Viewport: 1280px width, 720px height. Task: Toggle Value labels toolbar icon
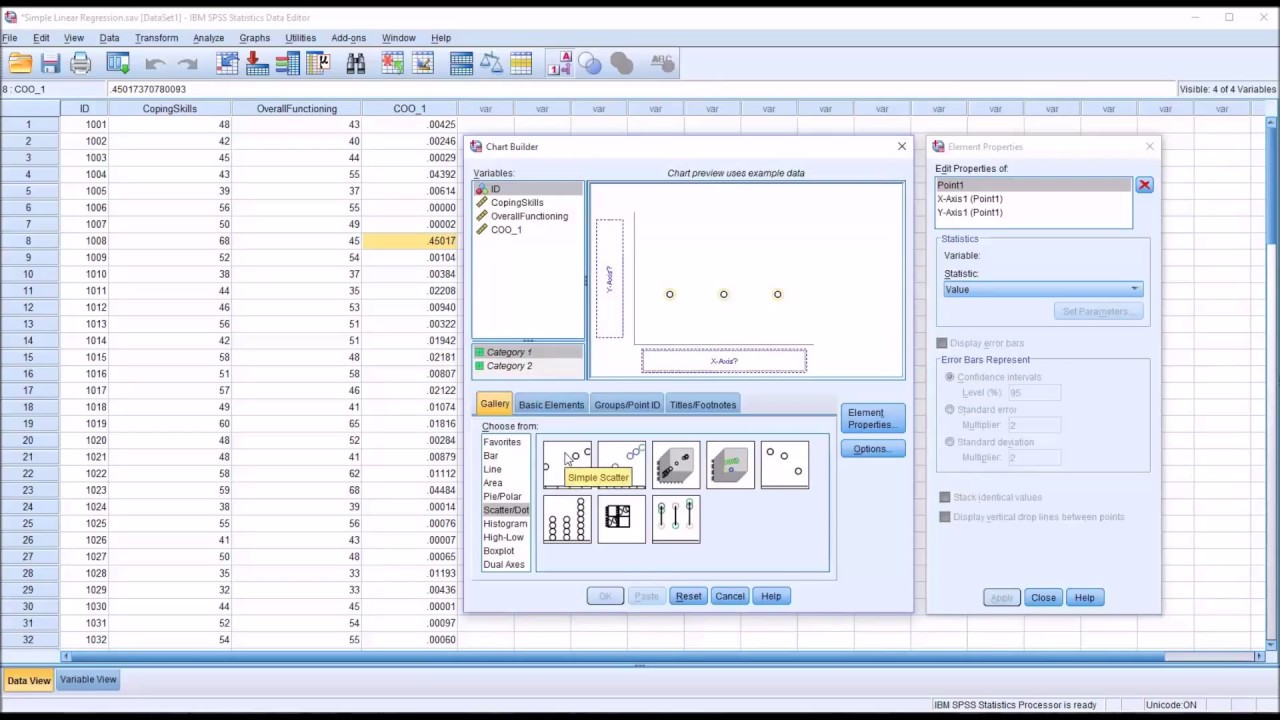click(559, 64)
